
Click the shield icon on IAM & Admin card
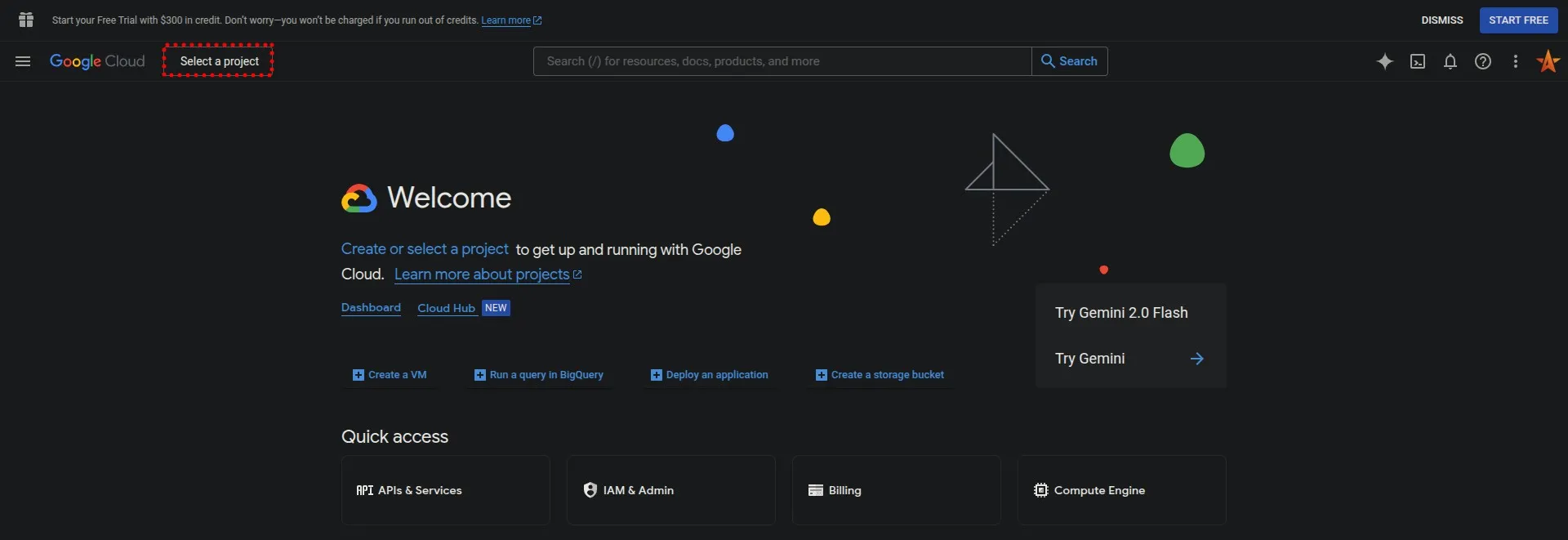[x=590, y=490]
